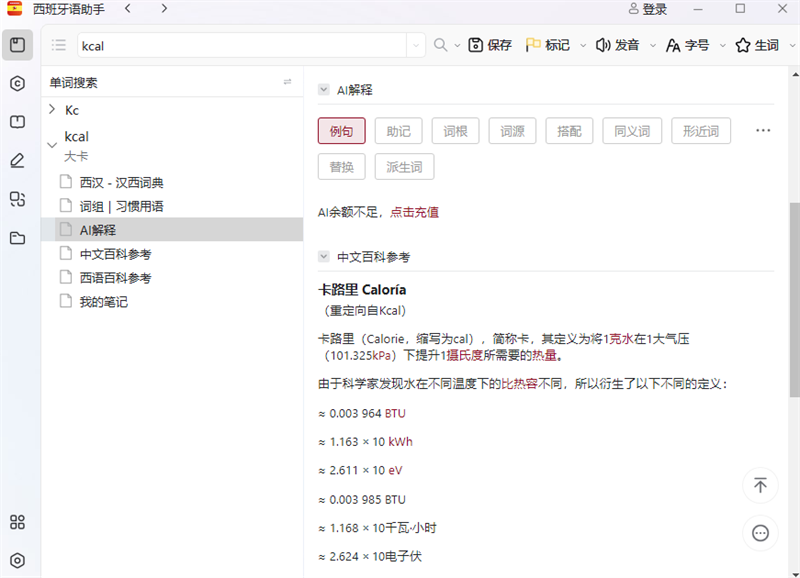The image size is (800, 578).
Task: Collapse the 中文百科参考 section
Action: [322, 254]
